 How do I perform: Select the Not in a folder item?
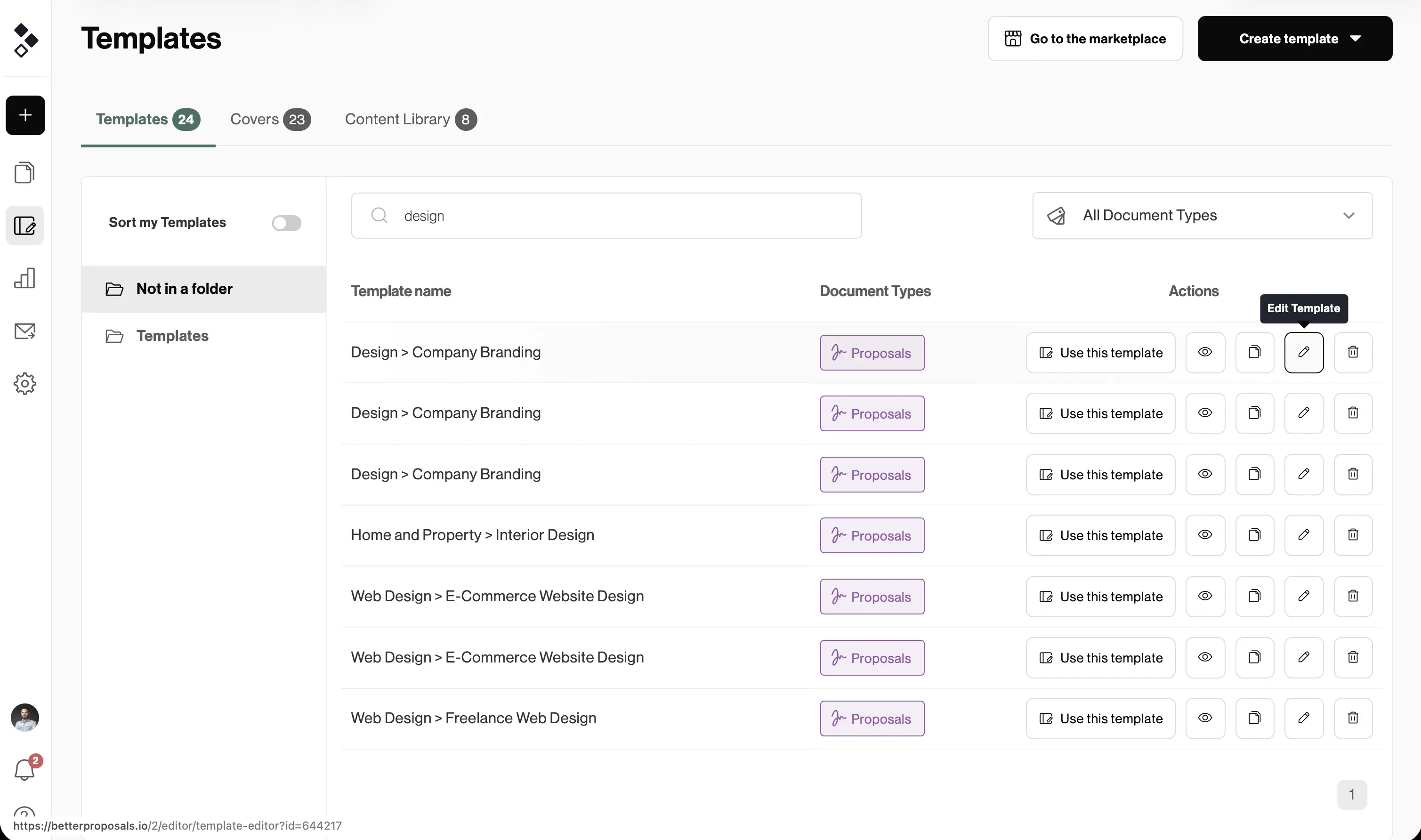[x=204, y=289]
